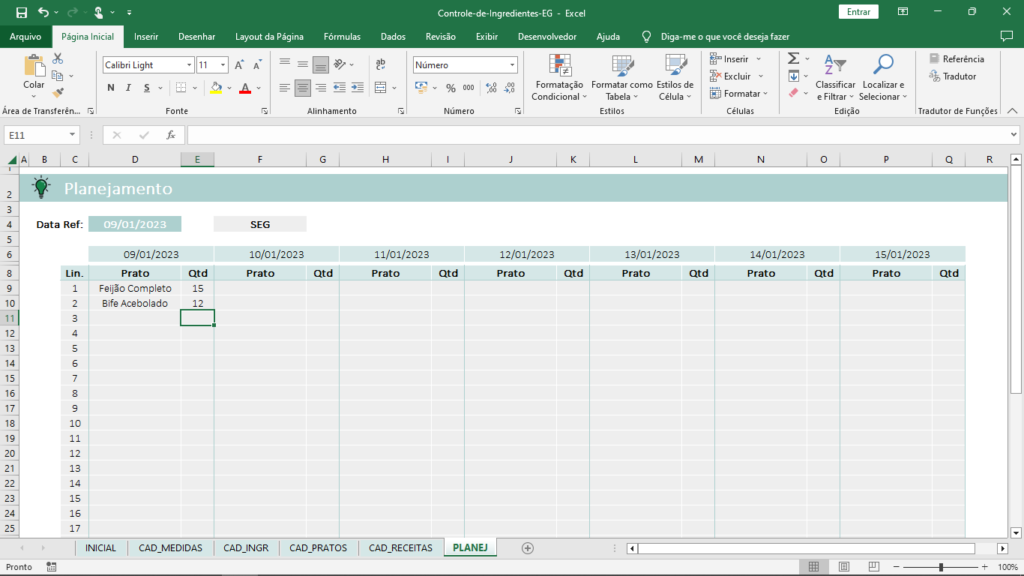Screen dimensions: 1024x576
Task: Click cell with Feijão Completo
Action: (135, 288)
